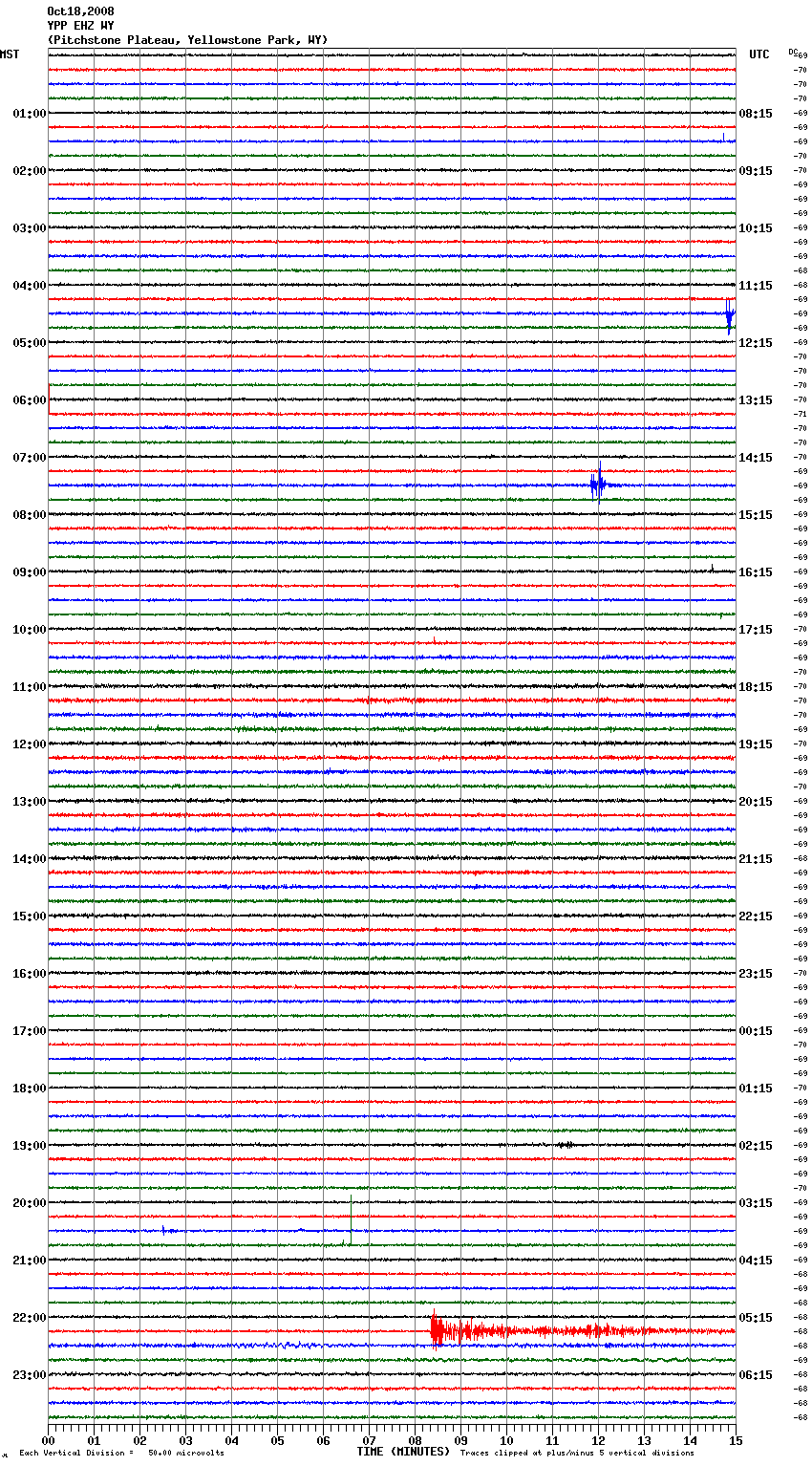Image resolution: width=812 pixels, height=1466 pixels.
Task: Click the Pitchstone Plateau location title
Action: point(187,40)
